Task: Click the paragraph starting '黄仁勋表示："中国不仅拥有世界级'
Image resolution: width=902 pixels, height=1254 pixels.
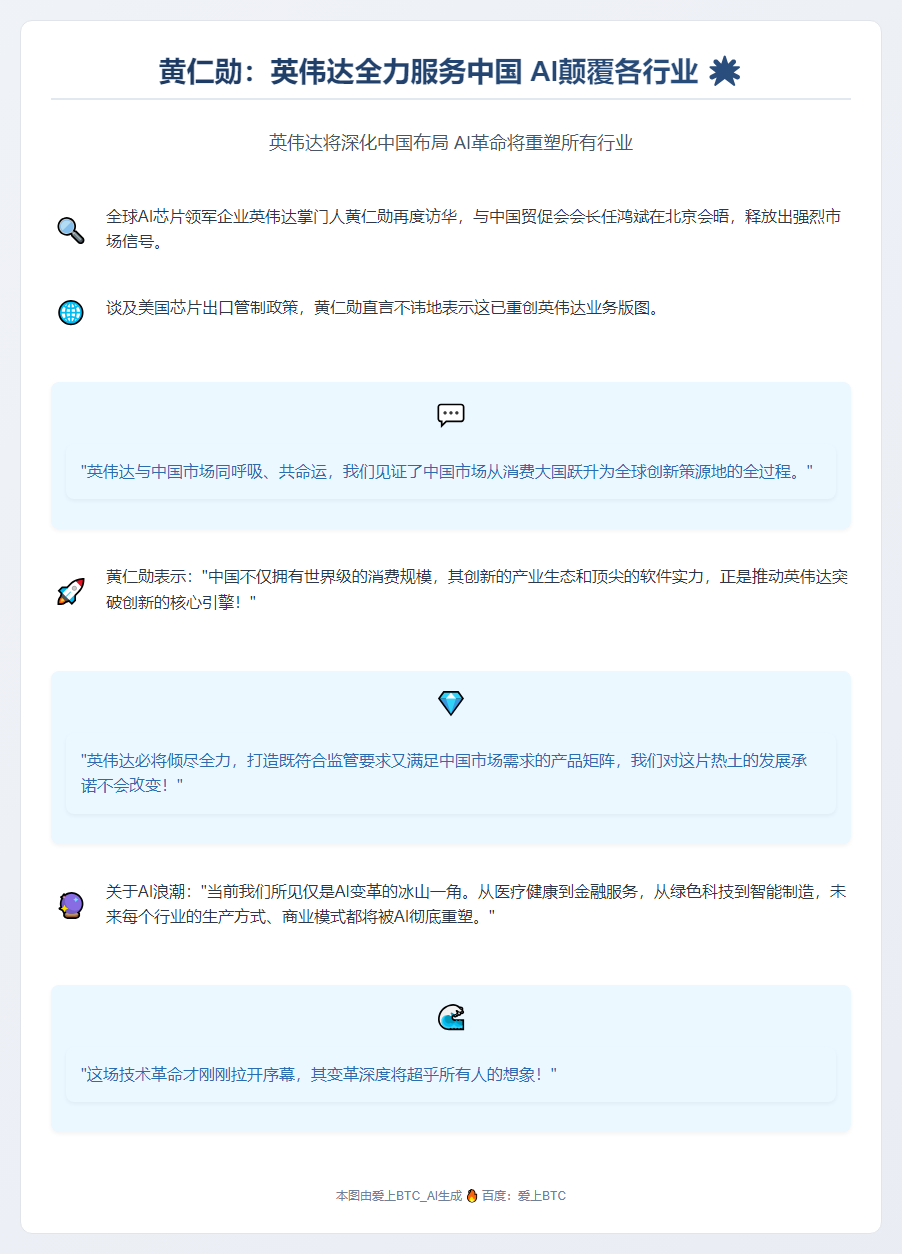Action: pos(477,590)
